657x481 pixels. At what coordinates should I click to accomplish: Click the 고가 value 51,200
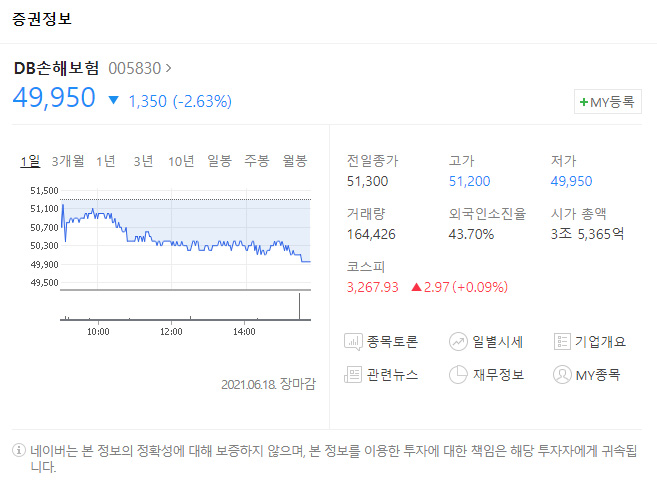(x=469, y=181)
